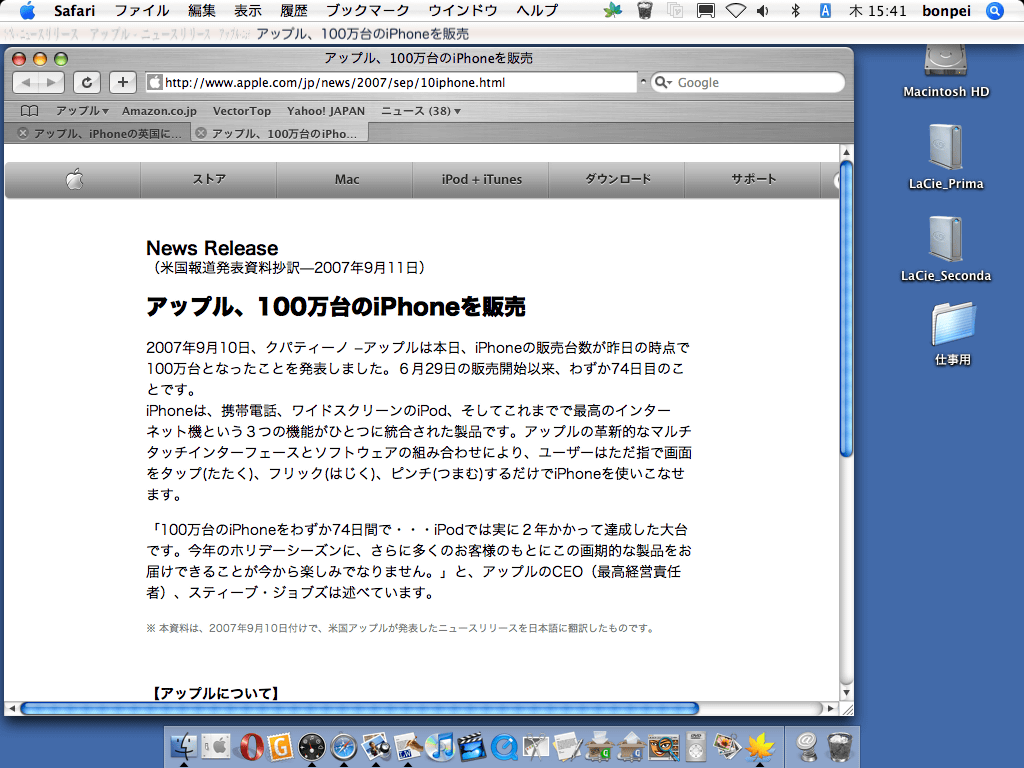Open the 編集 menu
The height and width of the screenshot is (768, 1024).
202,10
